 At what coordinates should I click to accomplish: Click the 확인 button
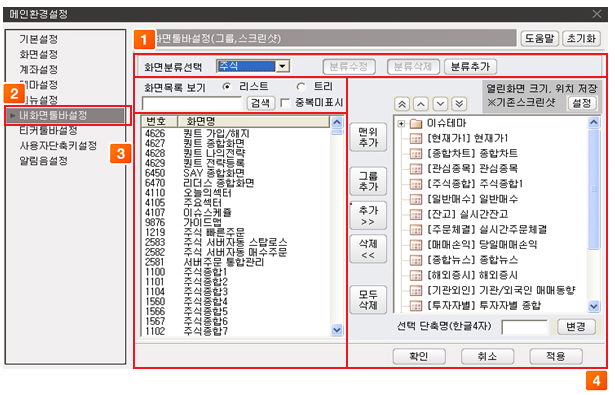419,357
